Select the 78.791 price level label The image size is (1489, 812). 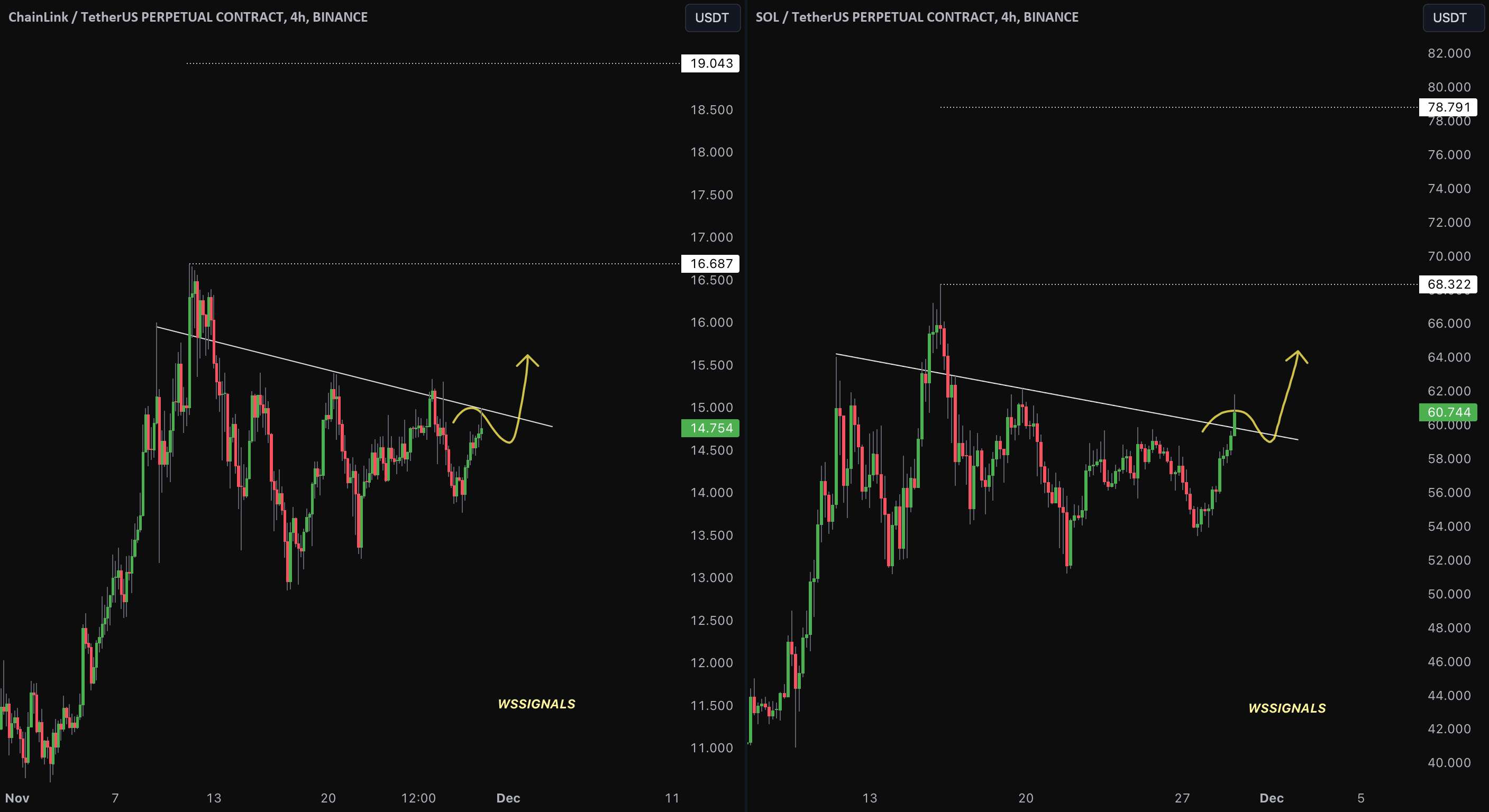pos(1448,107)
